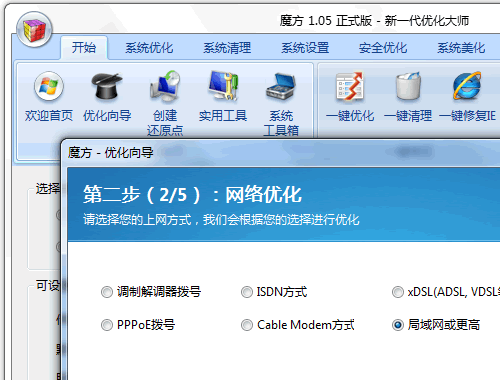Open the 实用工具 utilities icon
The width and height of the screenshot is (500, 380).
pyautogui.click(x=223, y=86)
